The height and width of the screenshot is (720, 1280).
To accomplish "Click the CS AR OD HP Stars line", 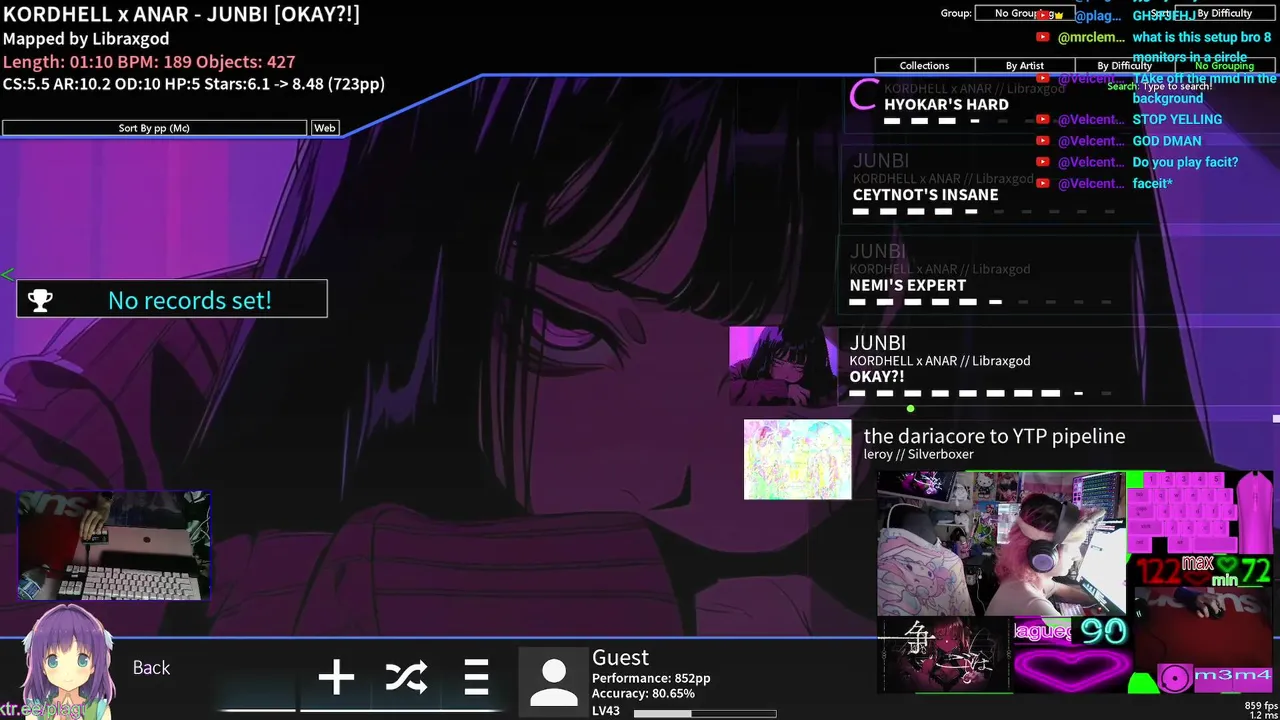I will [194, 84].
